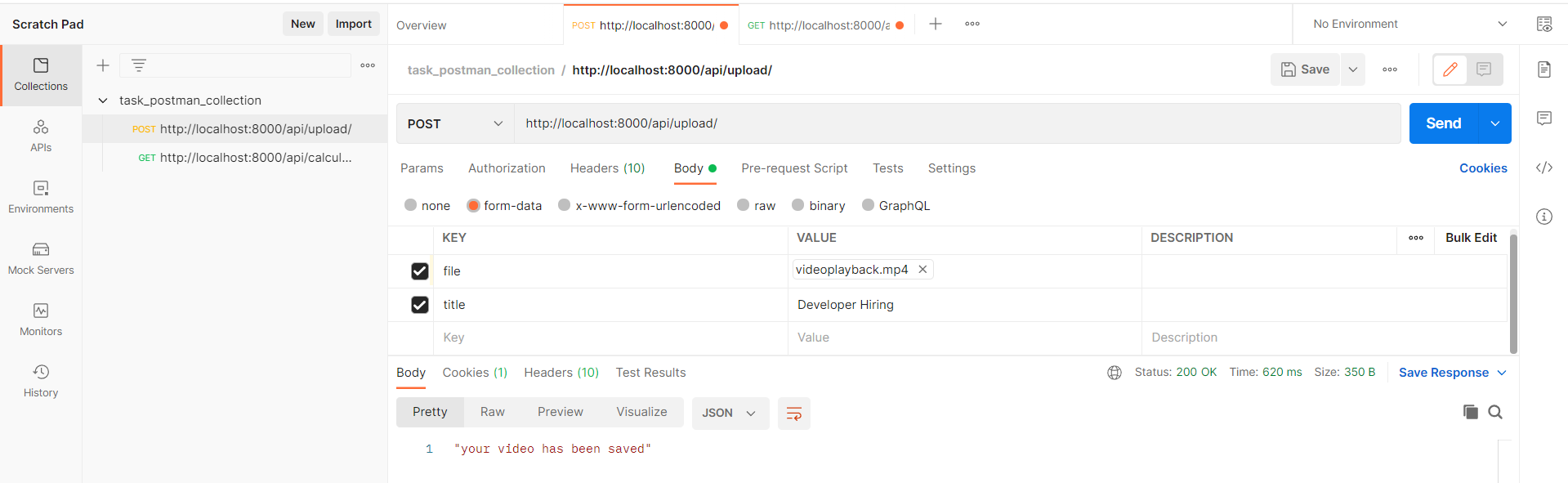Select the GET calcul... request in the collection
Image resolution: width=1568 pixels, height=483 pixels.
pos(235,158)
